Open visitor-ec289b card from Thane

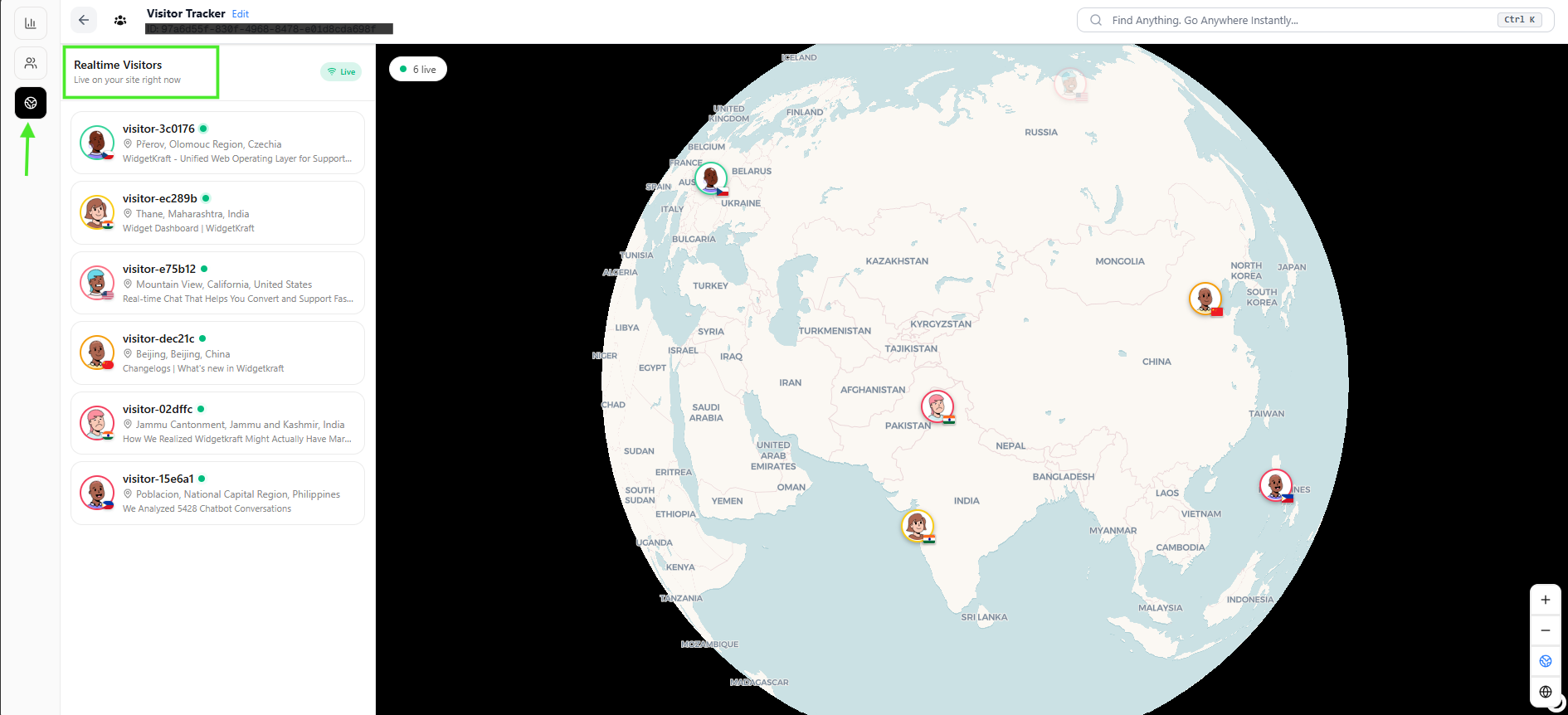[x=217, y=212]
